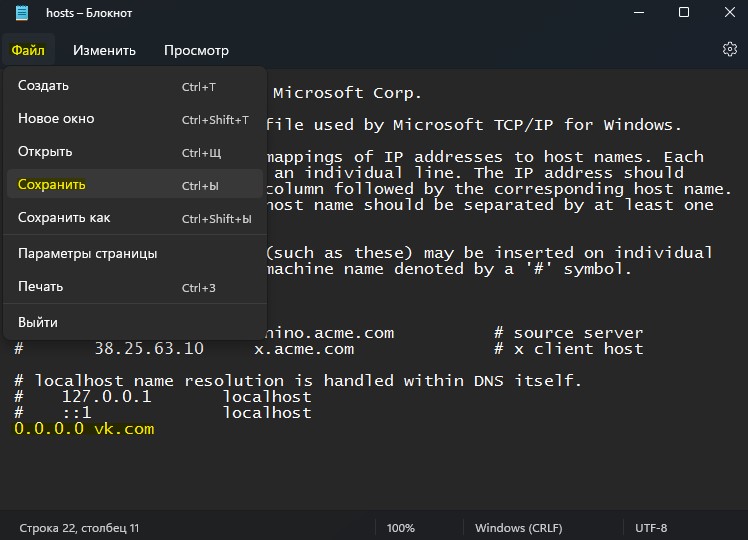The width and height of the screenshot is (748, 540).
Task: Choose Печать from the menu
Action: [135, 287]
